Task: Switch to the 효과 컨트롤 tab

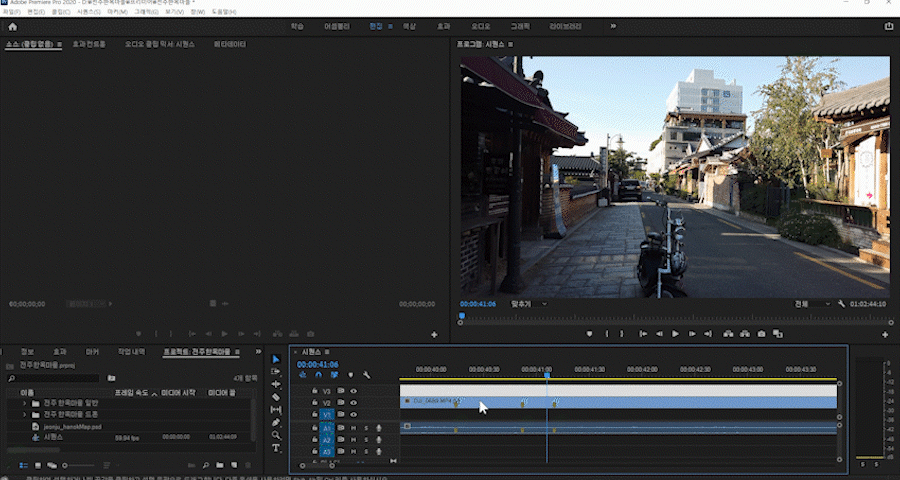Action: (x=88, y=45)
